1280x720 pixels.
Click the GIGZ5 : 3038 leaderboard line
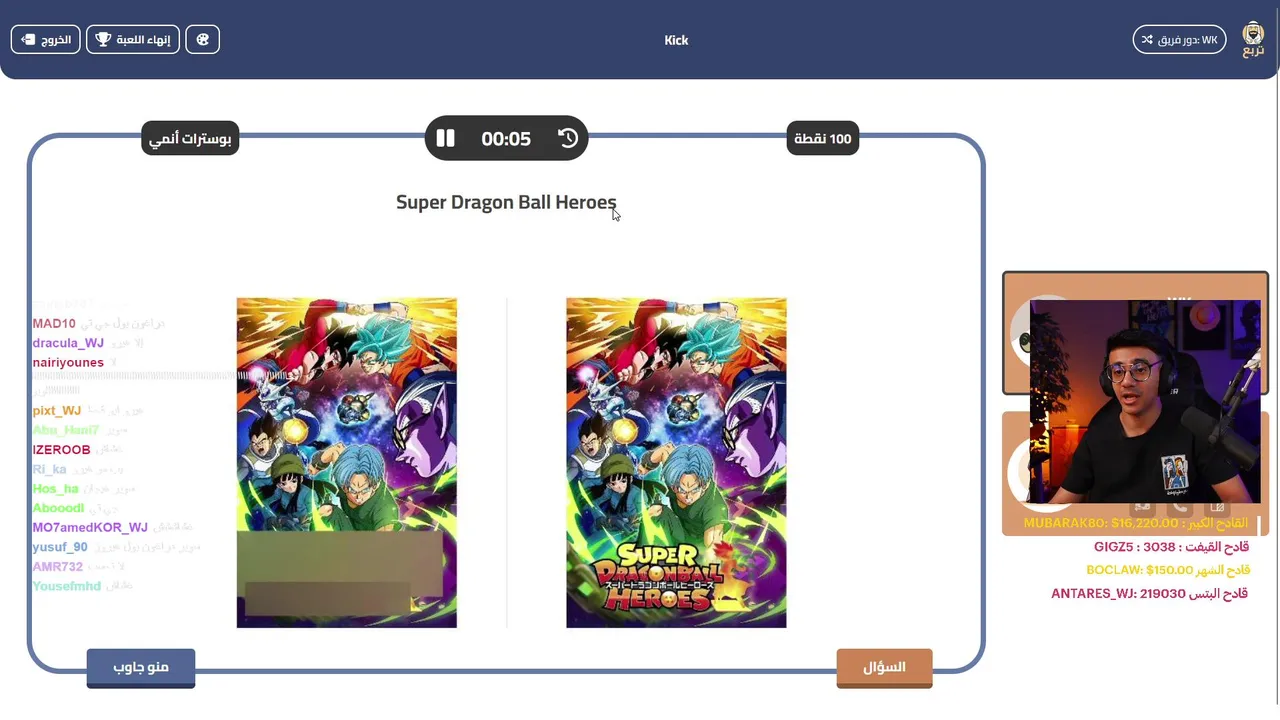[1171, 547]
